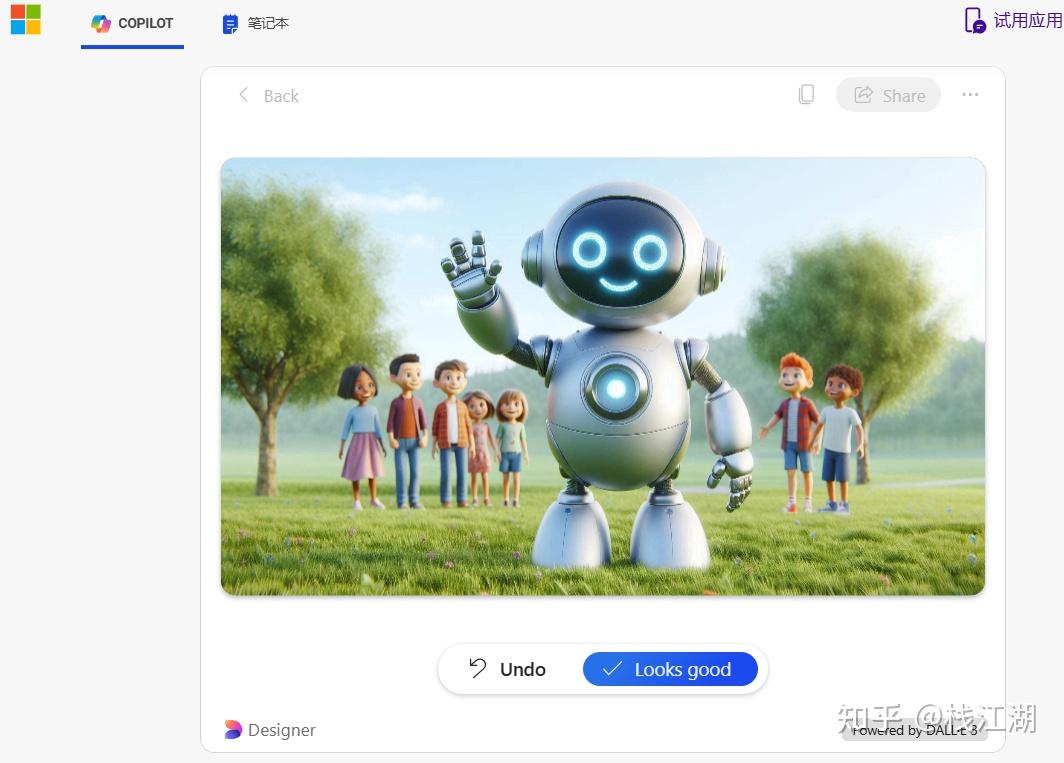The image size is (1064, 763).
Task: Click the copy image icon
Action: (x=806, y=94)
